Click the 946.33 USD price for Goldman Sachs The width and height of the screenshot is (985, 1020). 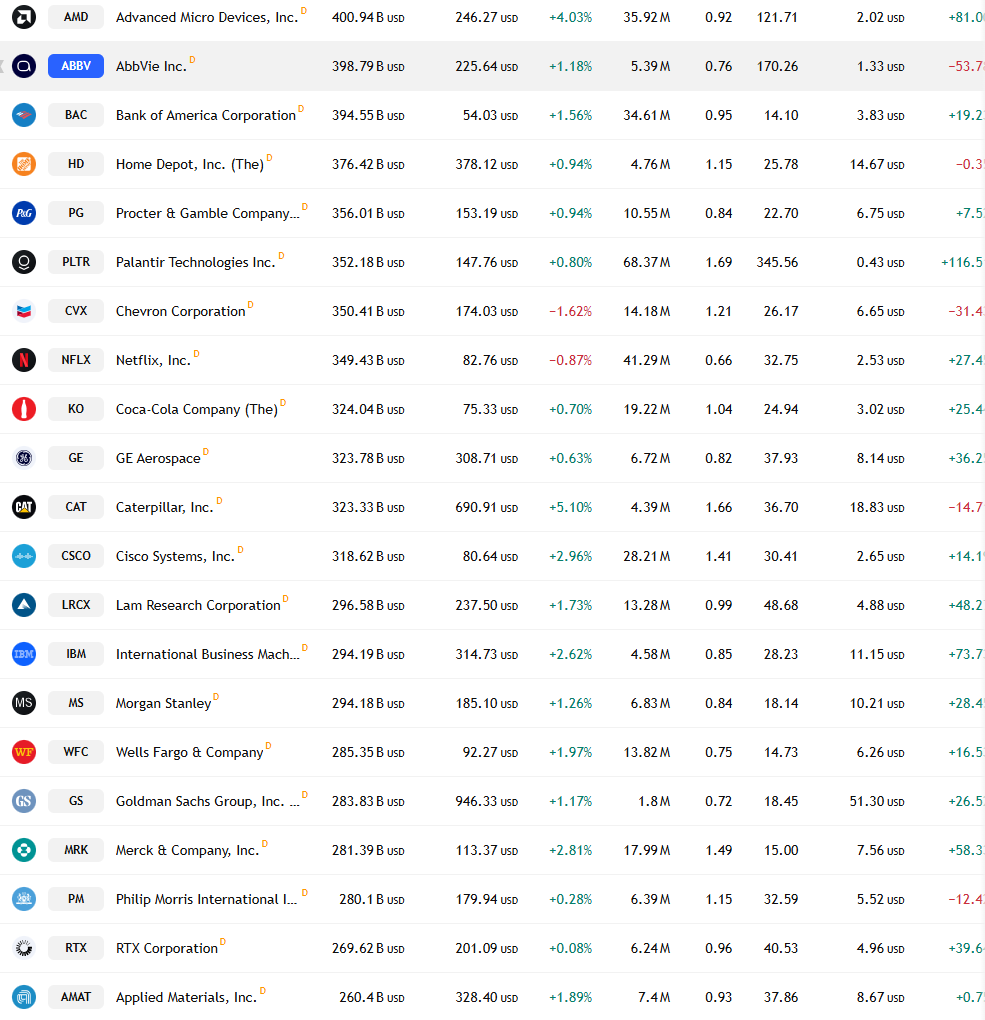(487, 801)
